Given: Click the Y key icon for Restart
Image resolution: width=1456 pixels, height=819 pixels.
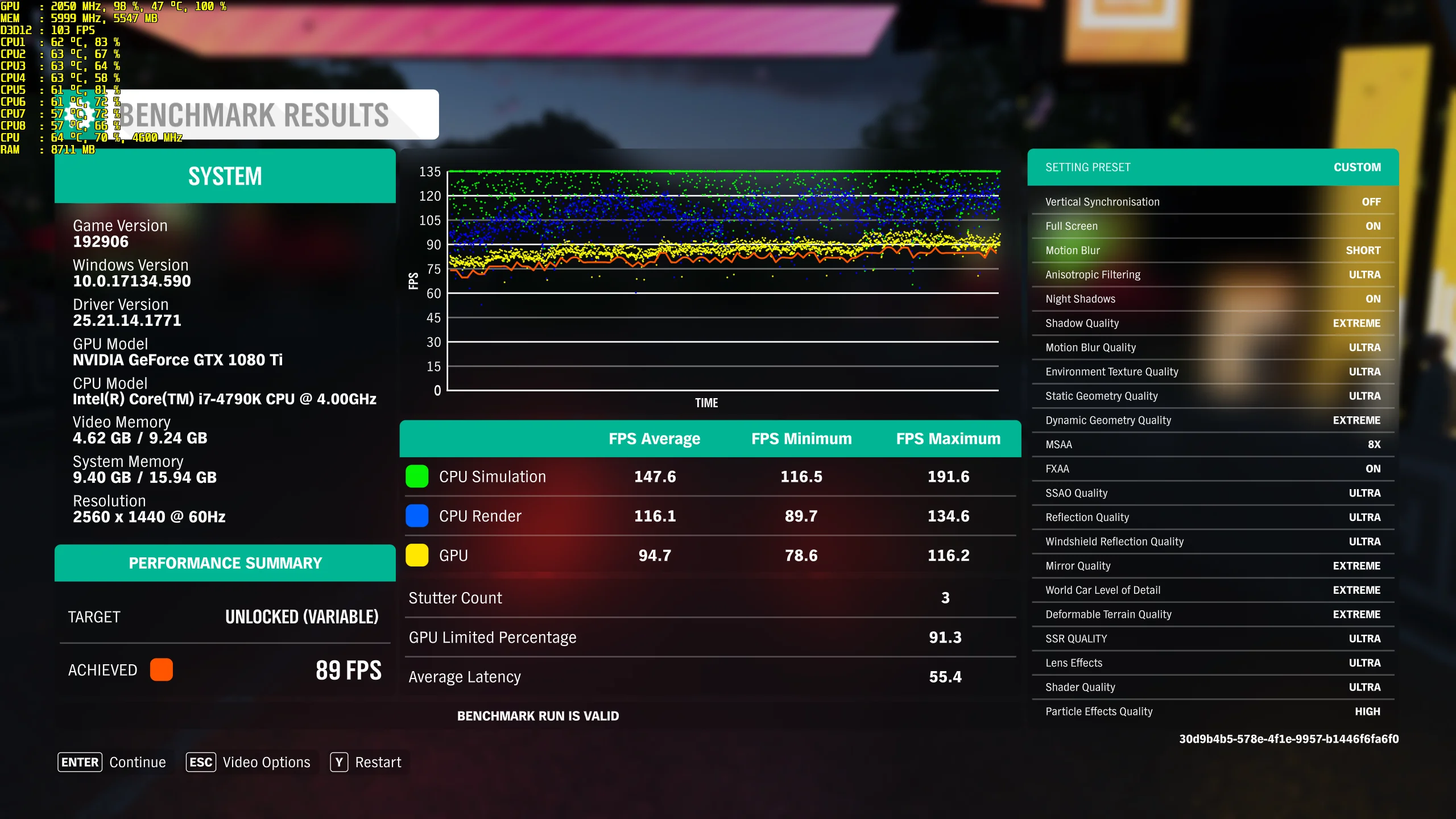Looking at the screenshot, I should [x=339, y=762].
